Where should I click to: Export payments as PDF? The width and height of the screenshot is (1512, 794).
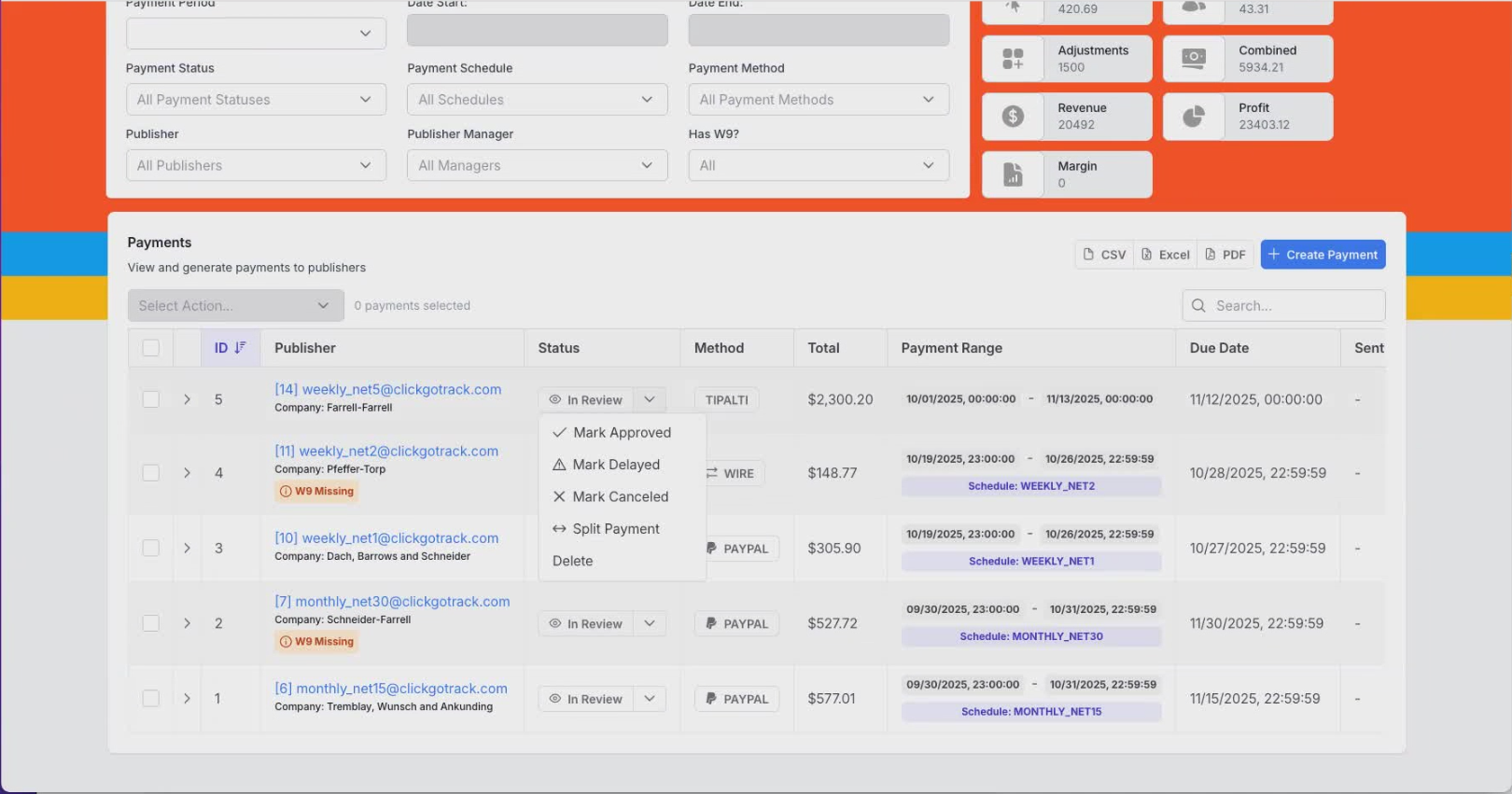point(1225,255)
